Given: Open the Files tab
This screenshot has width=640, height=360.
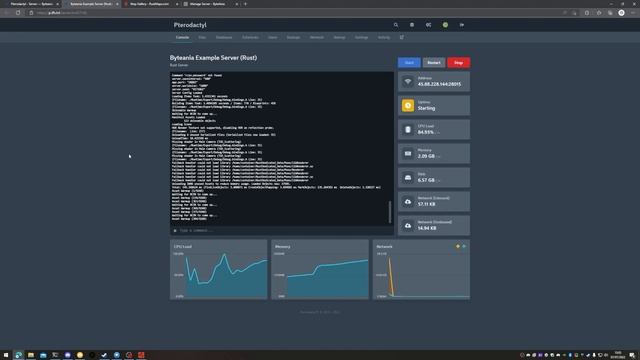Looking at the screenshot, I should coord(202,37).
